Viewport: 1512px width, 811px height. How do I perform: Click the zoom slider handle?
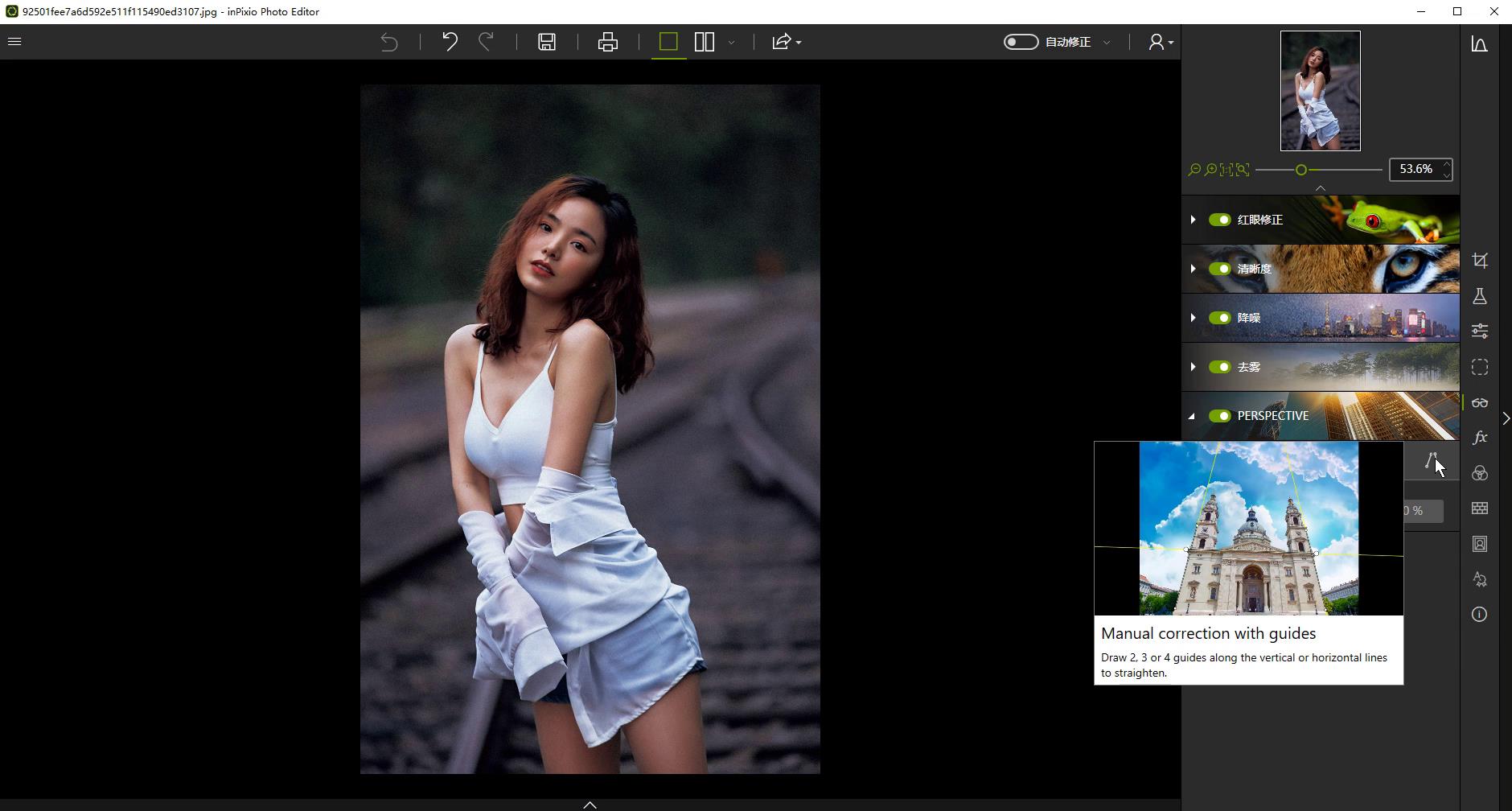point(1300,170)
